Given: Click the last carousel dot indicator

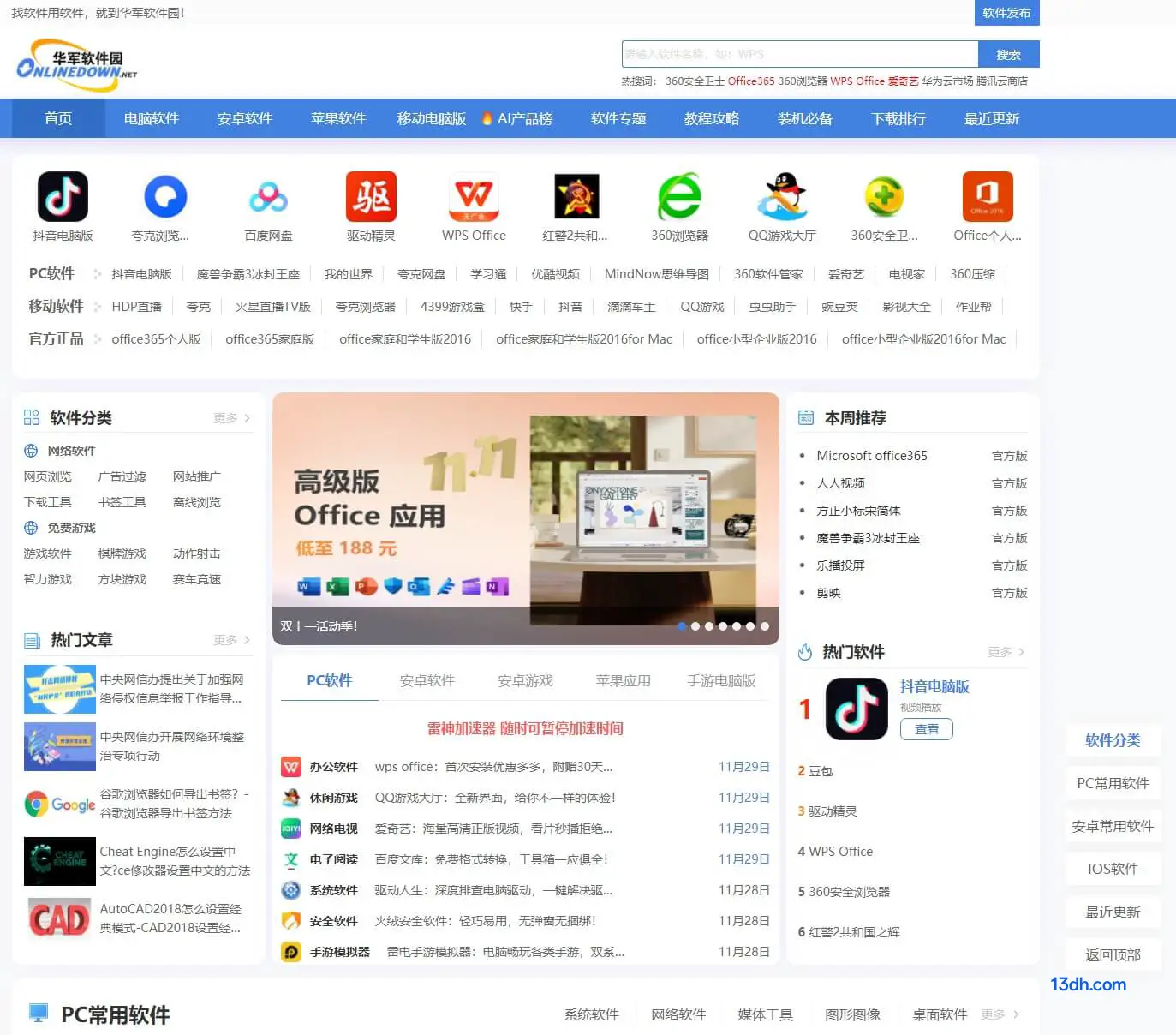Looking at the screenshot, I should (x=765, y=626).
